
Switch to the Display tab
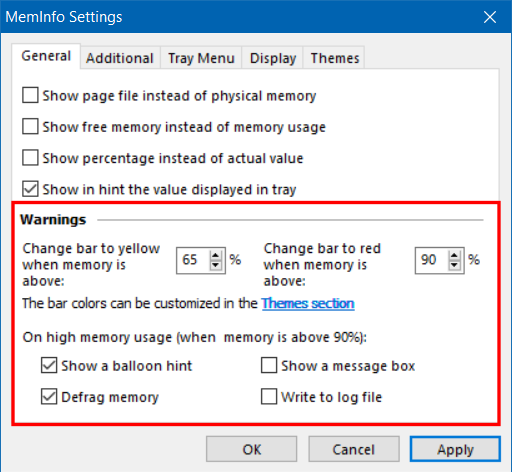click(x=273, y=58)
